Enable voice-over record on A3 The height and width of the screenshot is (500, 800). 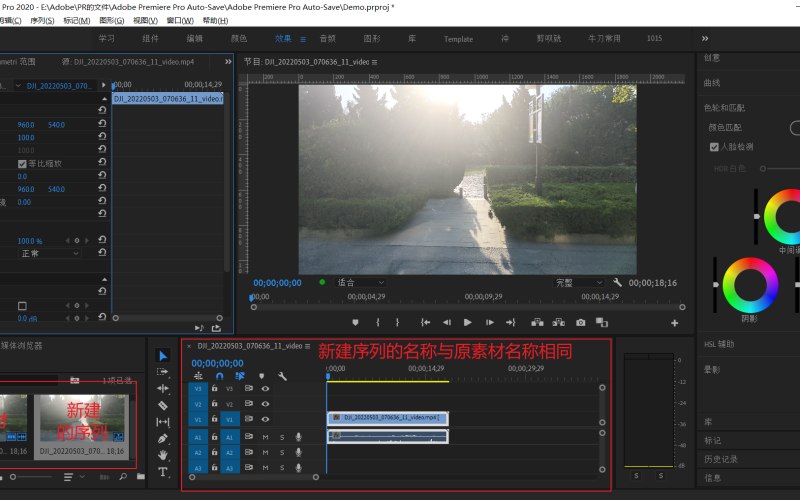(x=298, y=467)
